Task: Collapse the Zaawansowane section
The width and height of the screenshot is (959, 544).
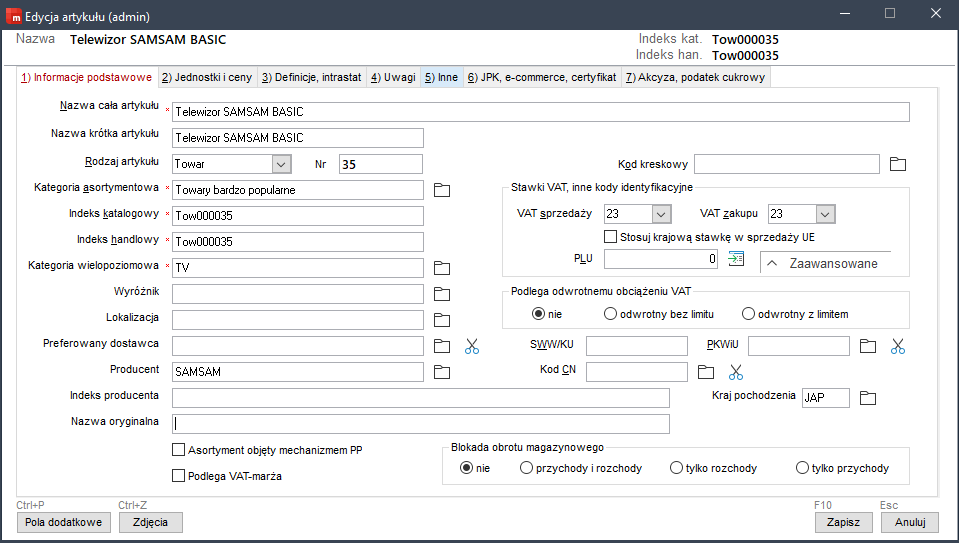Action: [x=825, y=263]
